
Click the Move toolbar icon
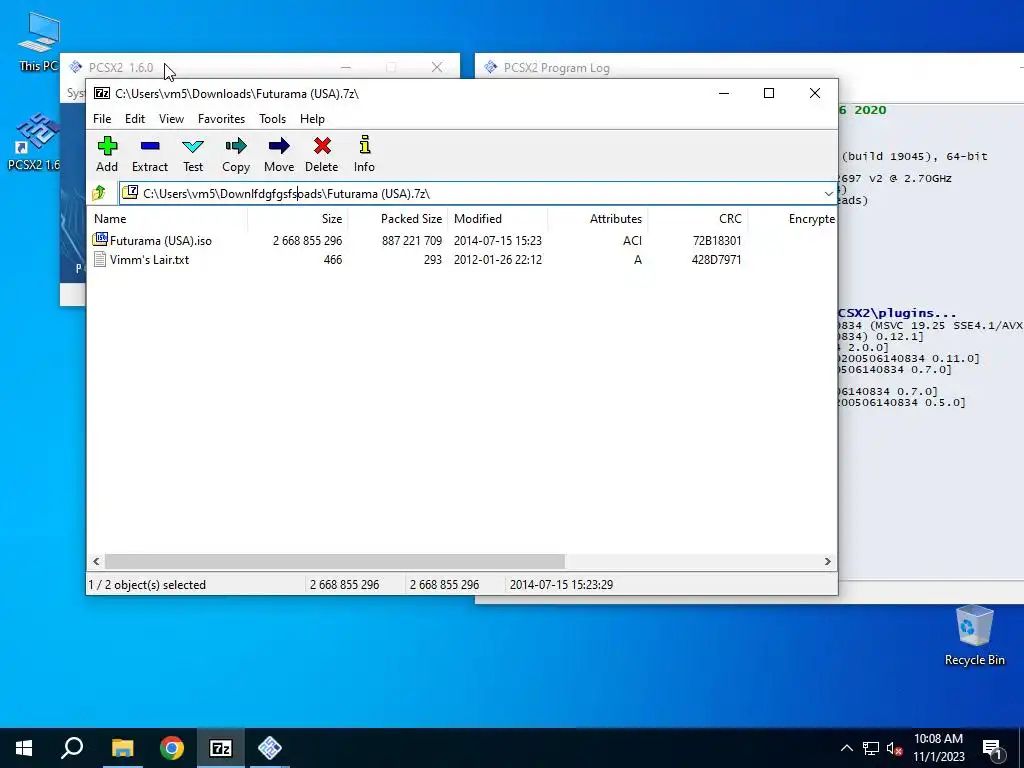(x=279, y=146)
